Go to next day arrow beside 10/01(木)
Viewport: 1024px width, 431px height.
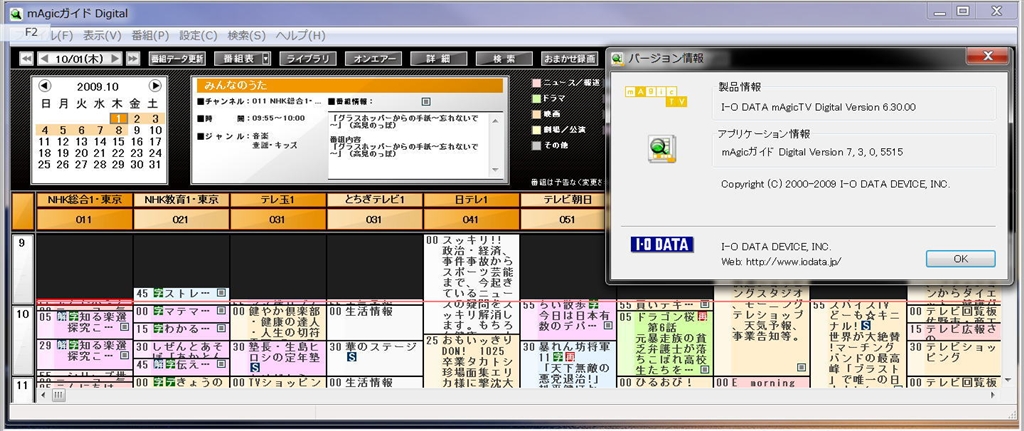tap(115, 59)
